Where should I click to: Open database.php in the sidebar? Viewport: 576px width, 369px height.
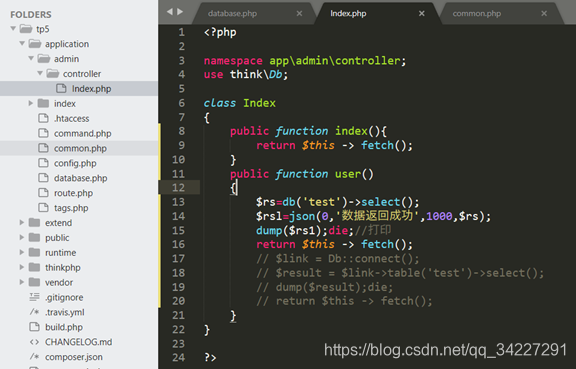(80, 178)
